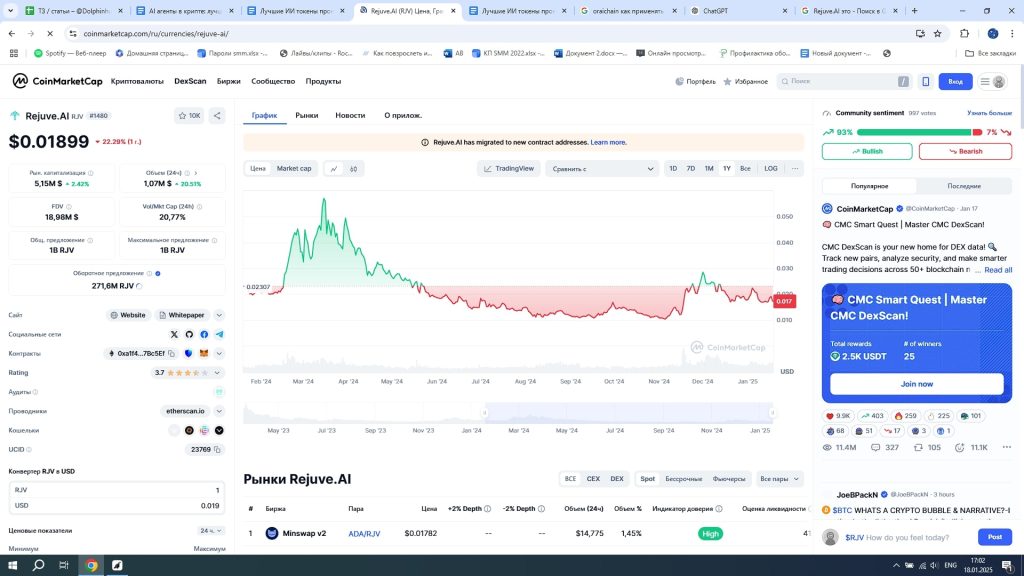Switch to the candlestick chart icon

click(353, 168)
